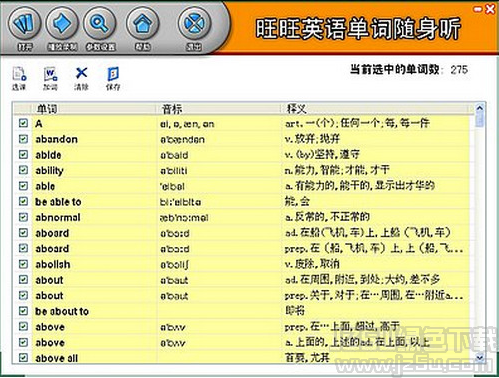Screen dimensions: 499x378
Task: Select the phrase "be about to"
Action: click(x=62, y=311)
